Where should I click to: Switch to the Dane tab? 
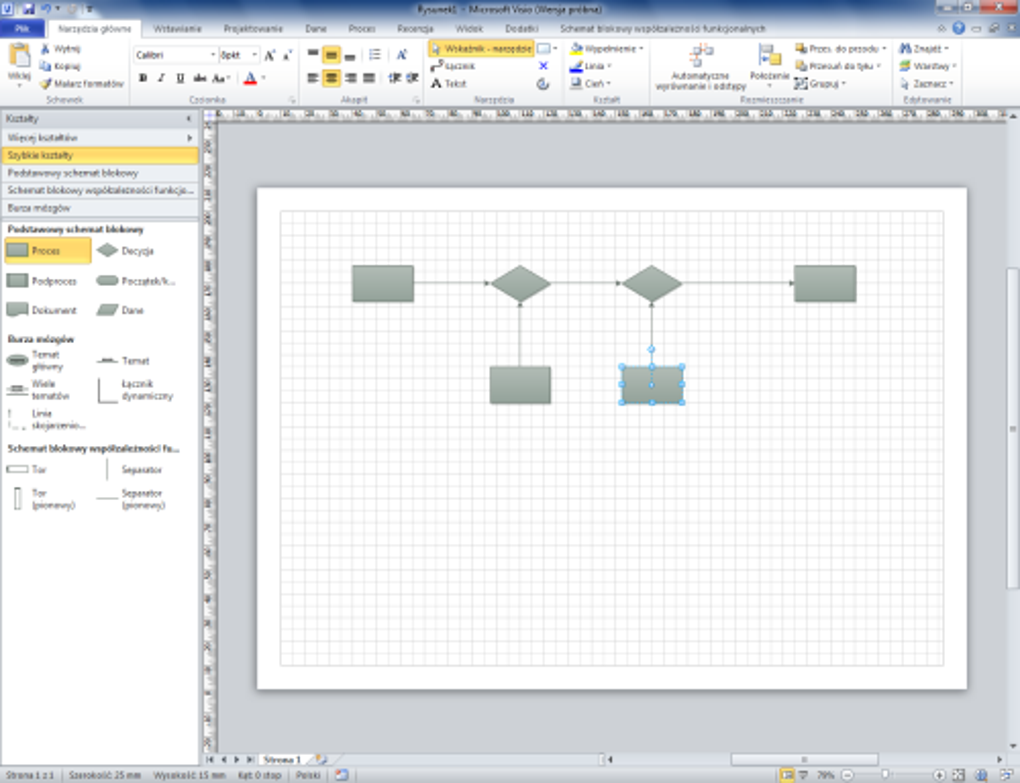[x=315, y=29]
